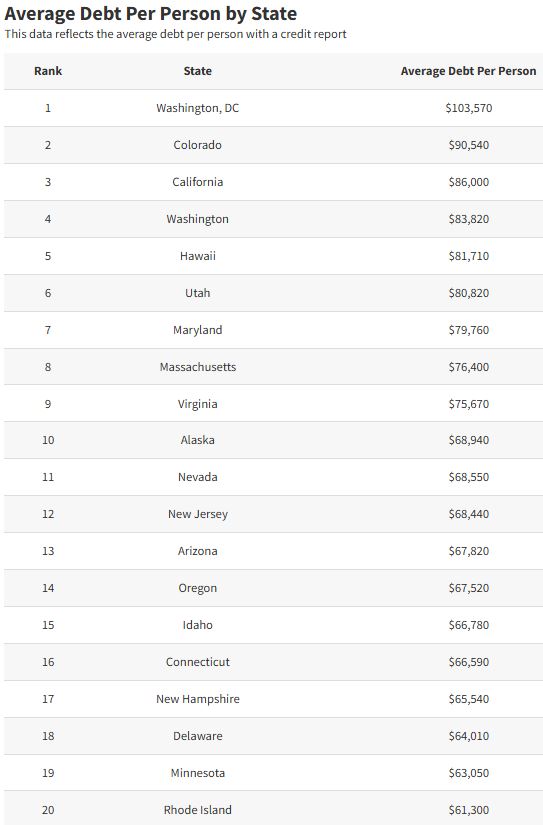This screenshot has height=825, width=543.
Task: Select the Maryland row
Action: [x=274, y=330]
